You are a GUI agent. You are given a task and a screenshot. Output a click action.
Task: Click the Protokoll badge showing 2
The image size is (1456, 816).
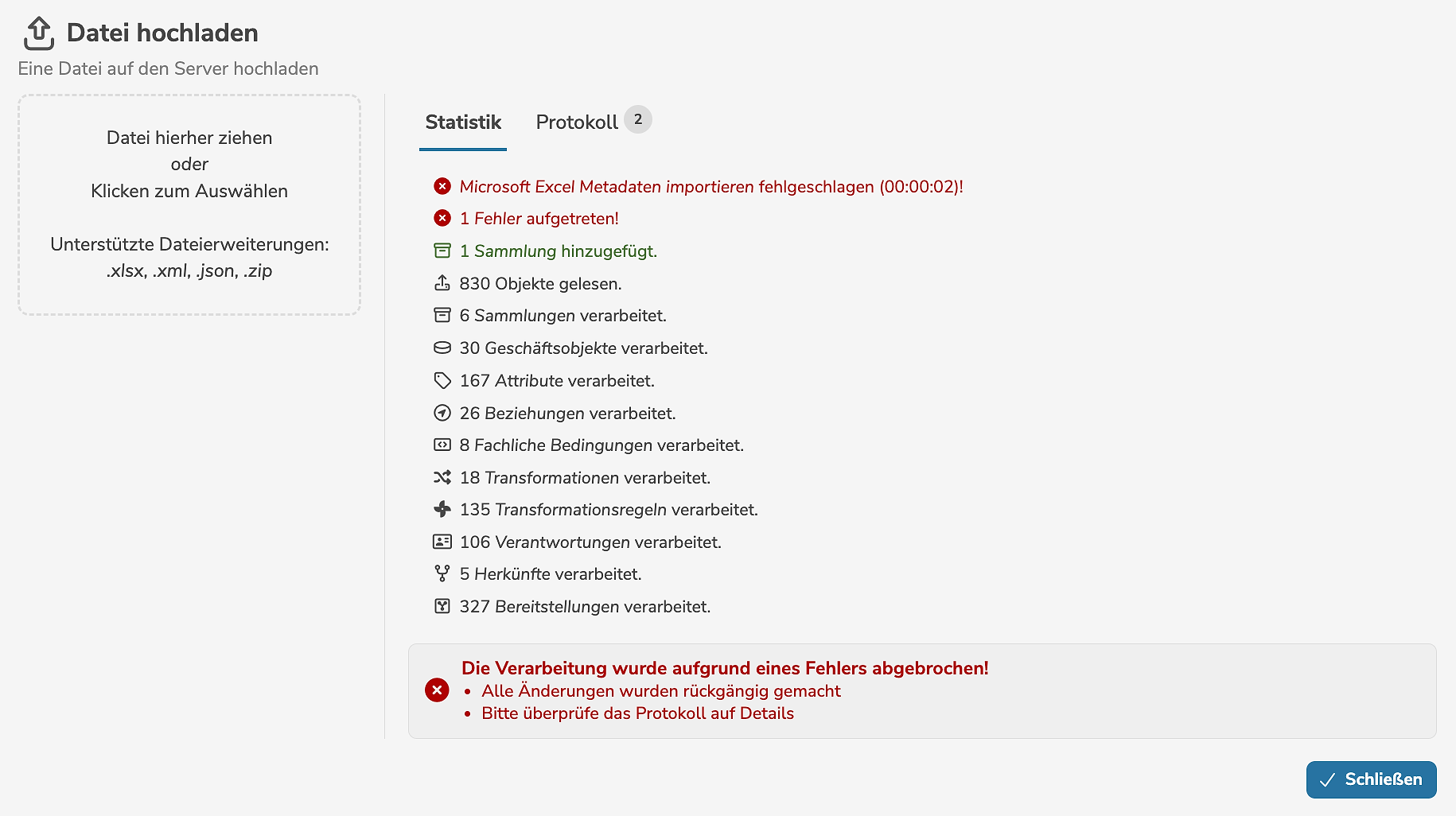point(638,119)
